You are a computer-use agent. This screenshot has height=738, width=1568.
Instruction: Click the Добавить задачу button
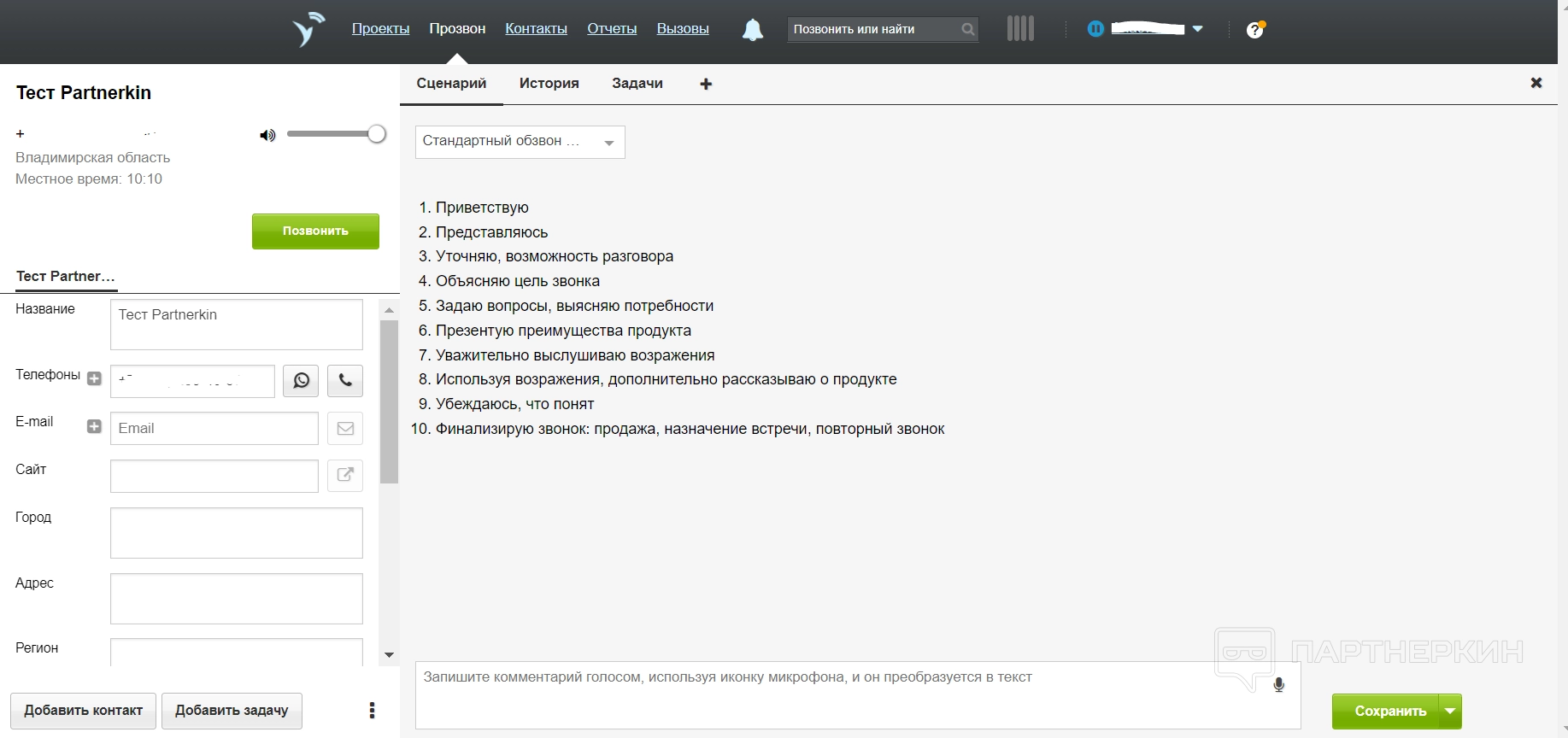tap(232, 711)
